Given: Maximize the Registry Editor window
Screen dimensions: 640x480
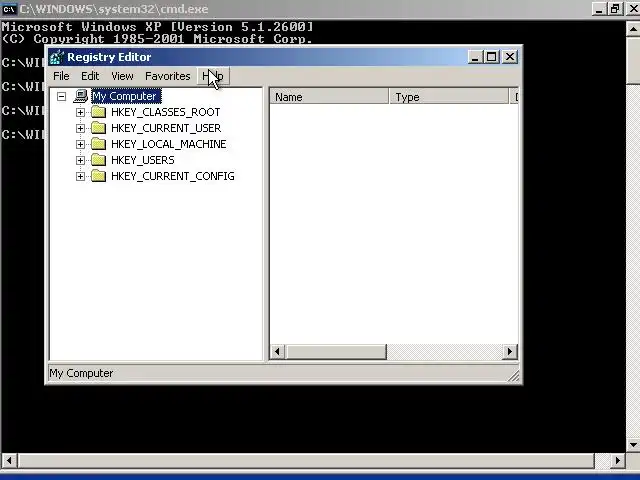Looking at the screenshot, I should [x=491, y=57].
